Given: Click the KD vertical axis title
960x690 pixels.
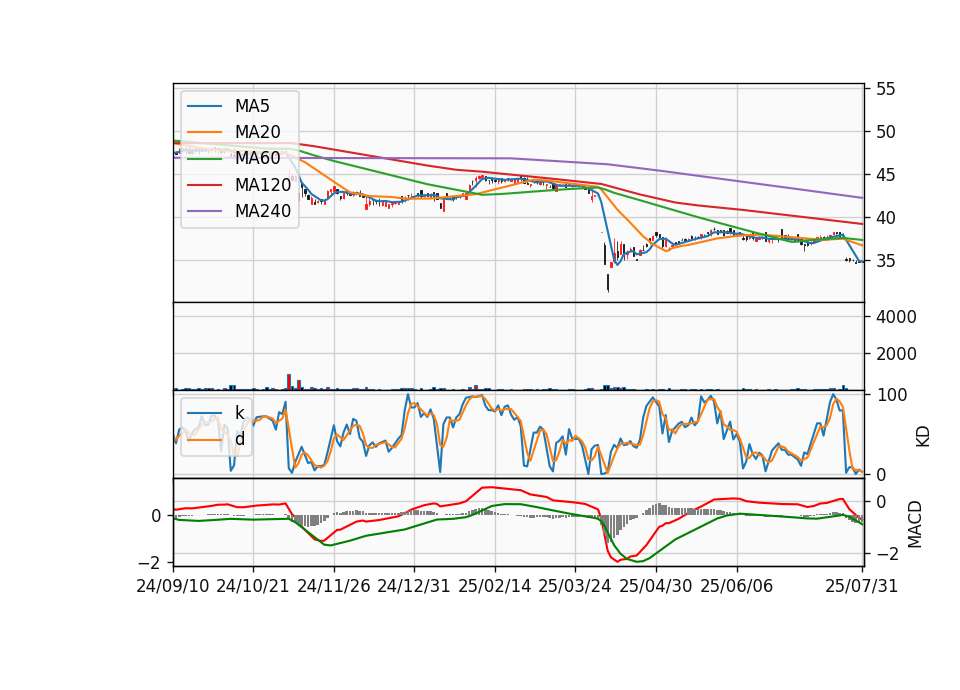Looking at the screenshot, I should pos(922,437).
